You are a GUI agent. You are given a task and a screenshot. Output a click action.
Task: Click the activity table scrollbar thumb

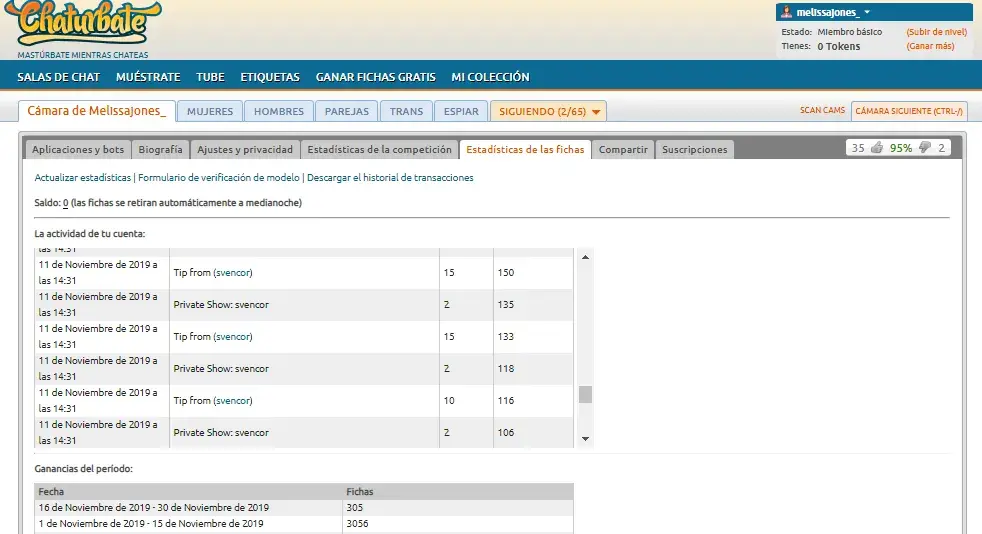pos(585,393)
